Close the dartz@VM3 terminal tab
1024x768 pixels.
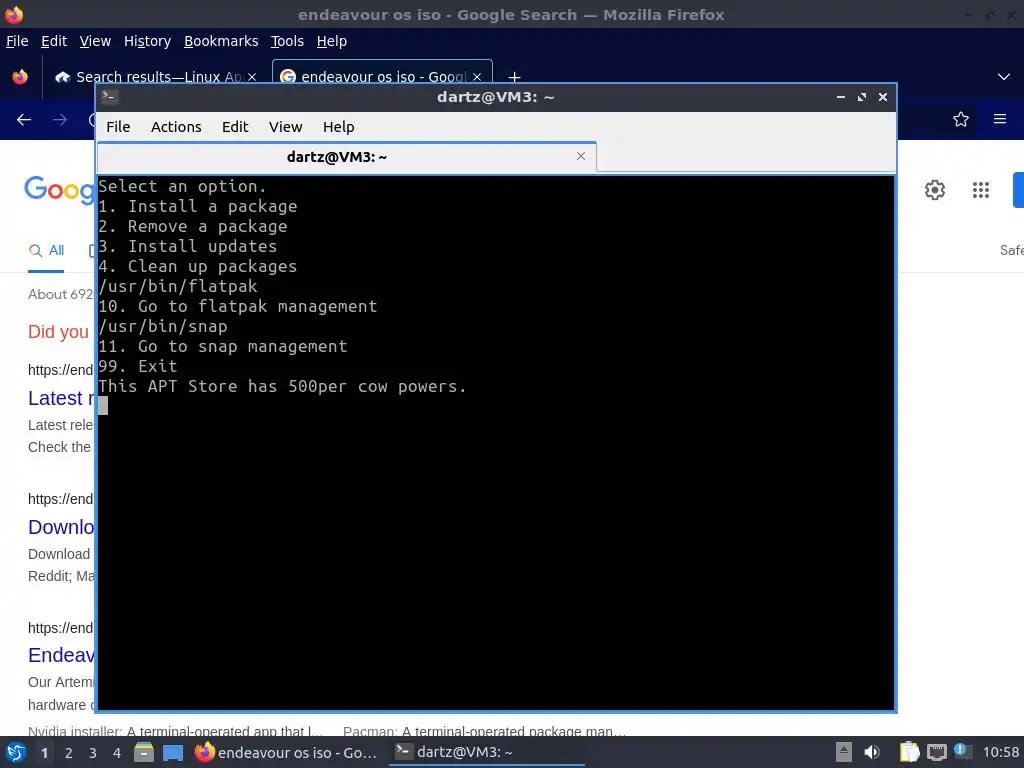click(x=581, y=156)
